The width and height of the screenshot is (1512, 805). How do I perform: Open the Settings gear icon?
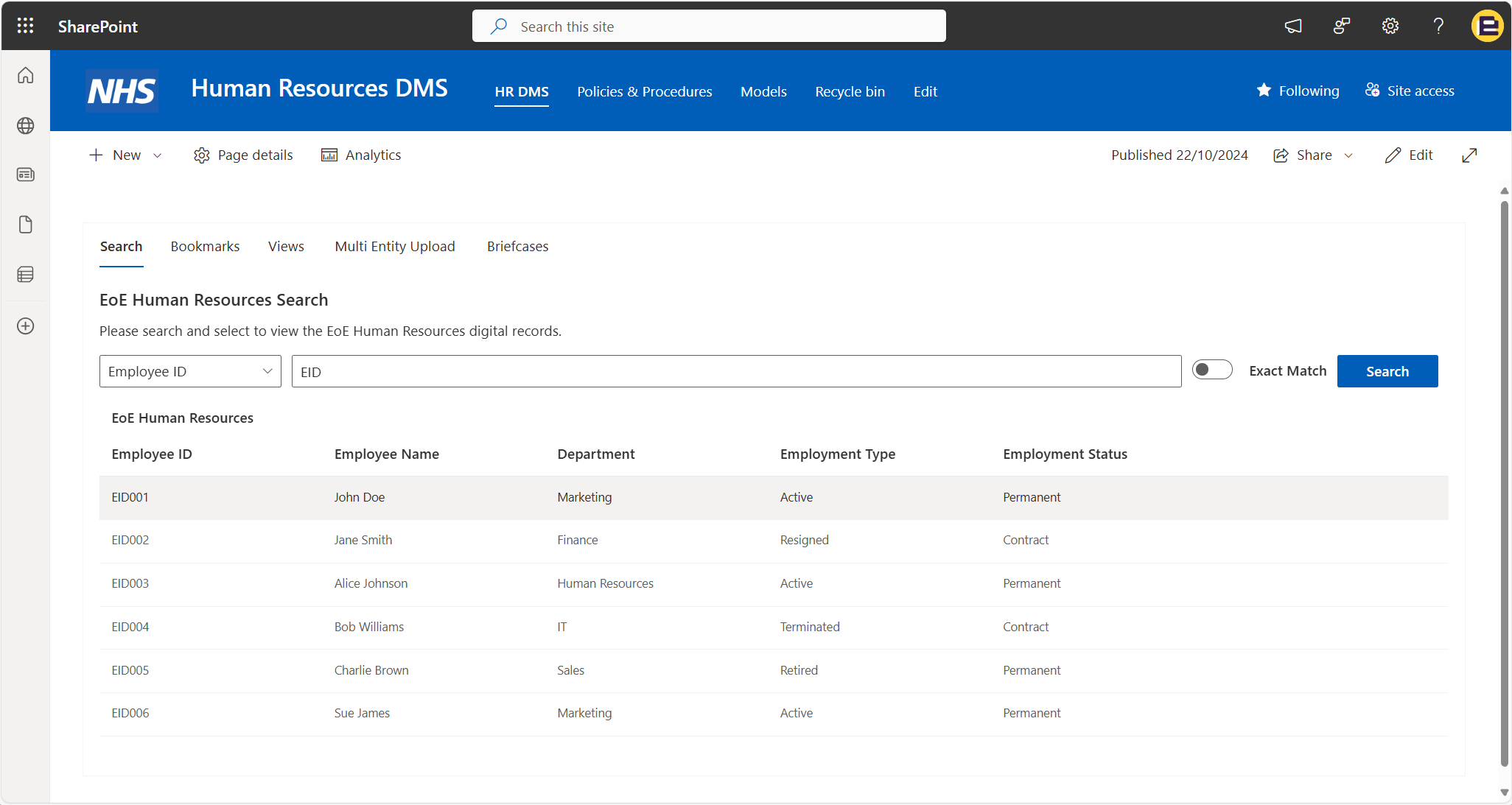click(x=1390, y=26)
